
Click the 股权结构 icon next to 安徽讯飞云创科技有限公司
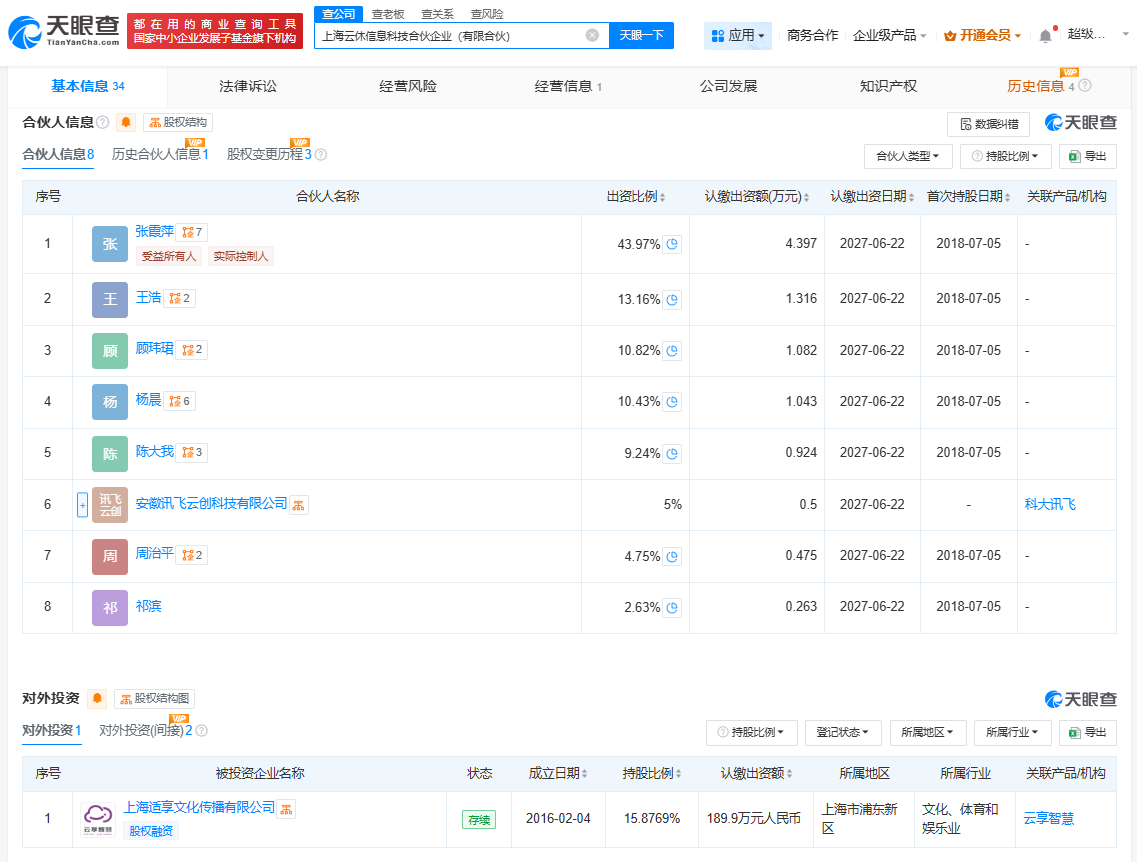pyautogui.click(x=300, y=504)
